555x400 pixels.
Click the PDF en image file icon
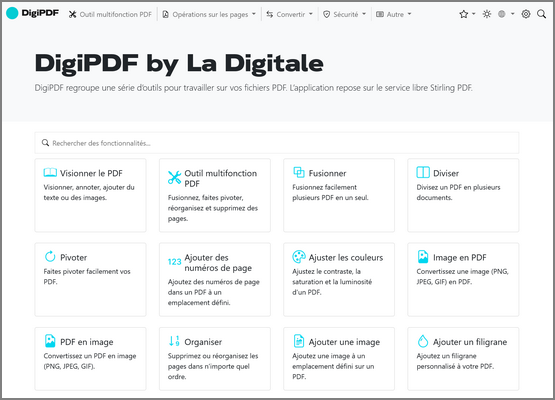tap(50, 341)
